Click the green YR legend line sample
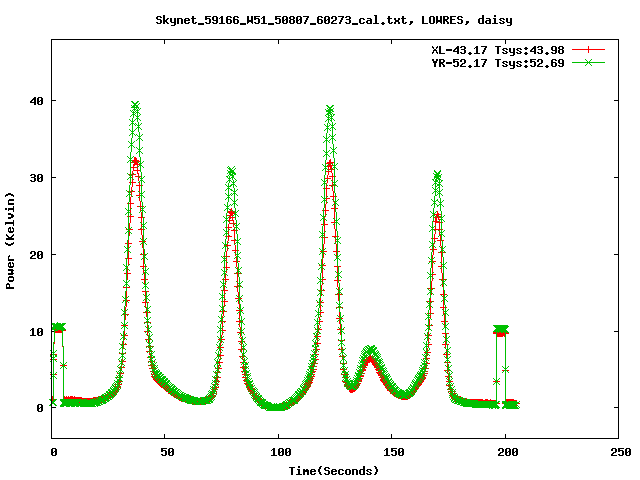This screenshot has width=640, height=480. 588,62
